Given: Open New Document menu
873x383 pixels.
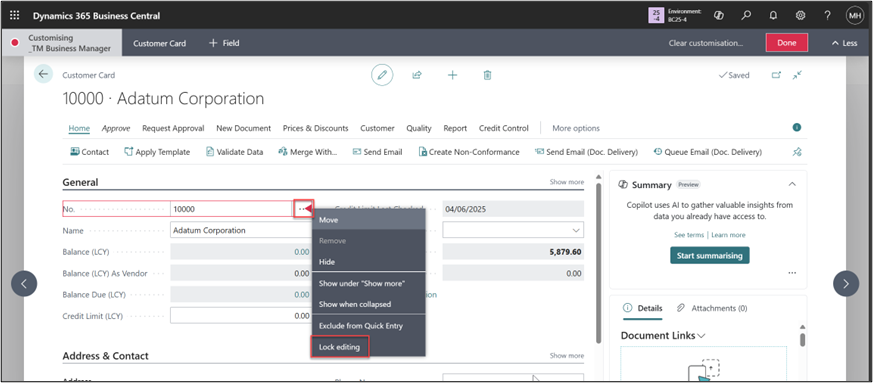Looking at the screenshot, I should click(x=244, y=128).
